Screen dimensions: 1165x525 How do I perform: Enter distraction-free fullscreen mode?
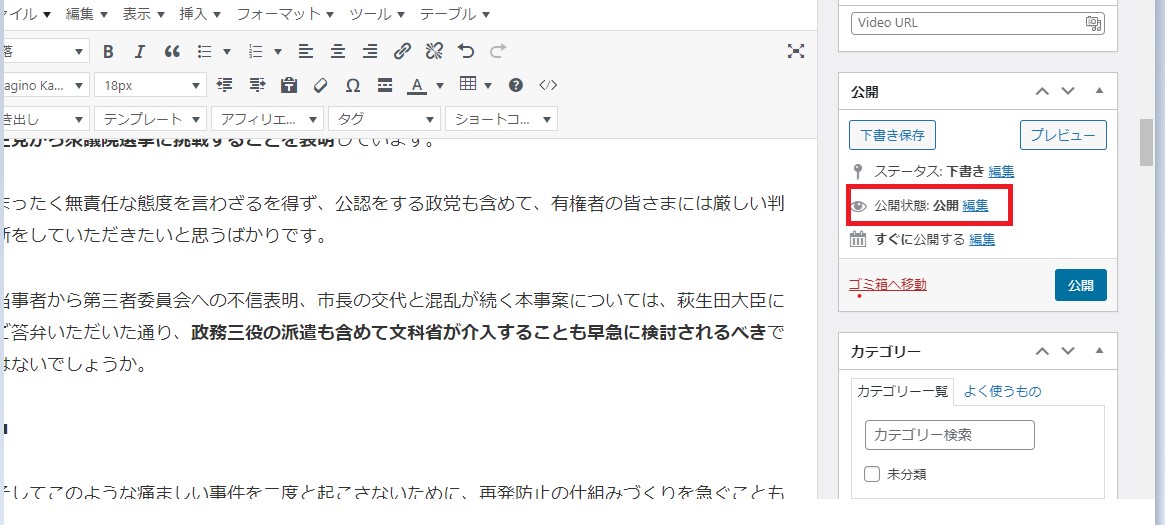[x=796, y=51]
